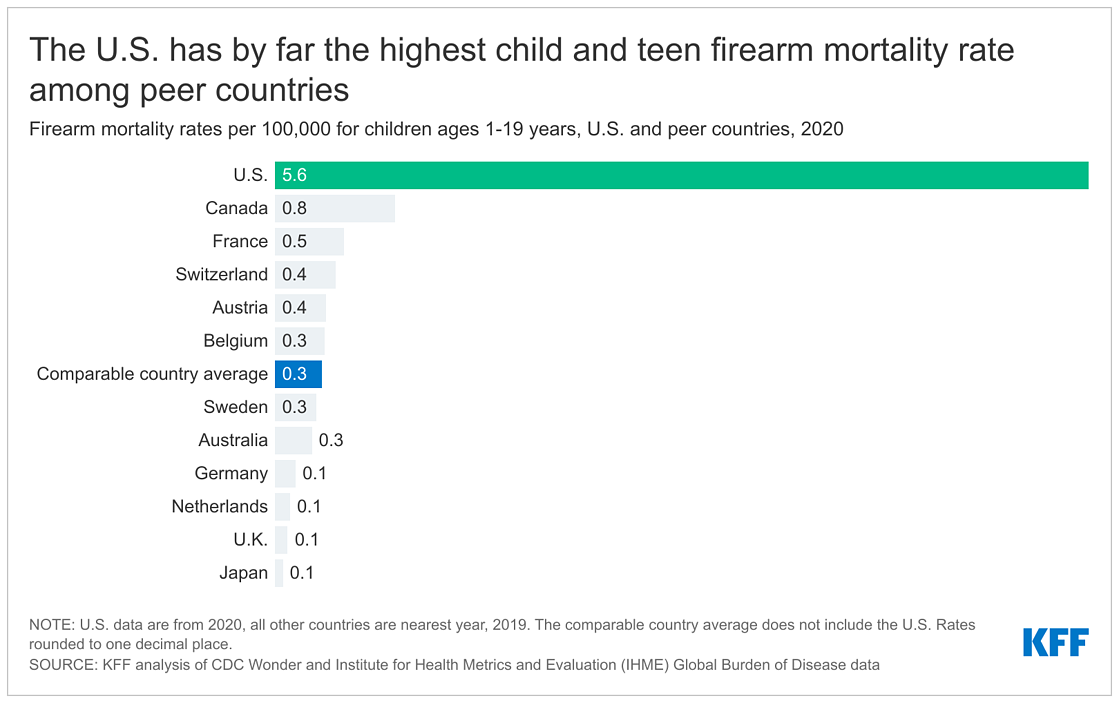The width and height of the screenshot is (1119, 703).
Task: Click the U.K. country label
Action: pos(250,540)
